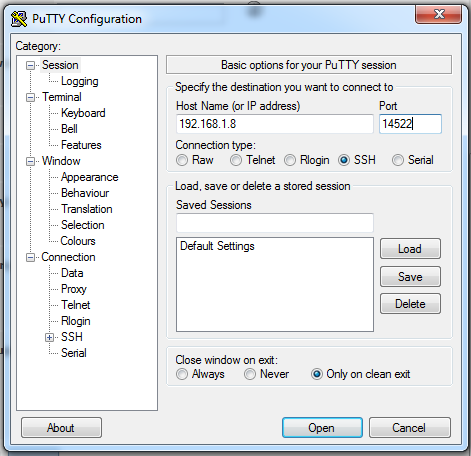Select Always close window on exit
This screenshot has height=456, width=471.
point(182,374)
